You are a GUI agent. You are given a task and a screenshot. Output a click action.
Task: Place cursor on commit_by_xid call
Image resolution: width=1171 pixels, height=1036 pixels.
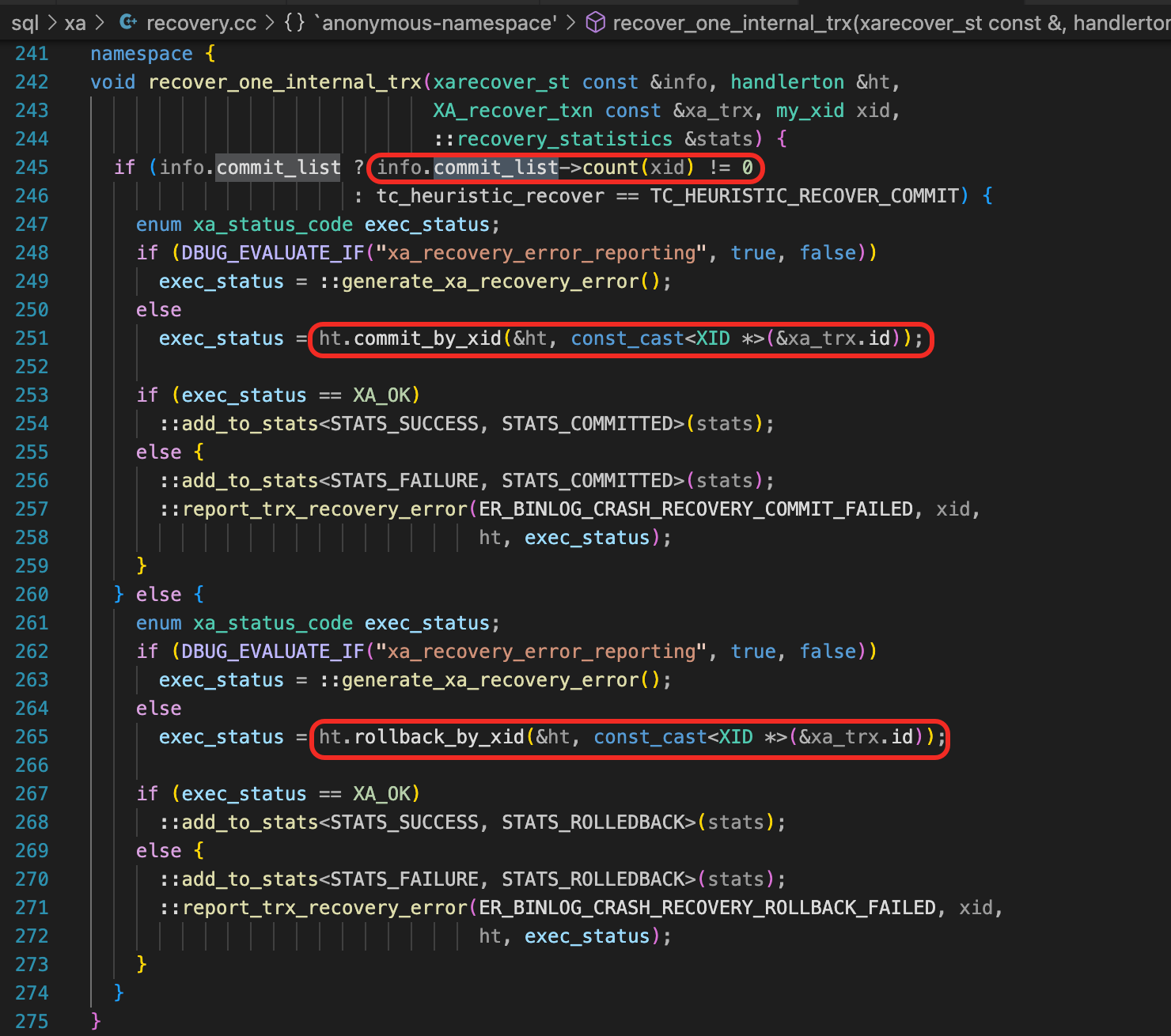(427, 338)
